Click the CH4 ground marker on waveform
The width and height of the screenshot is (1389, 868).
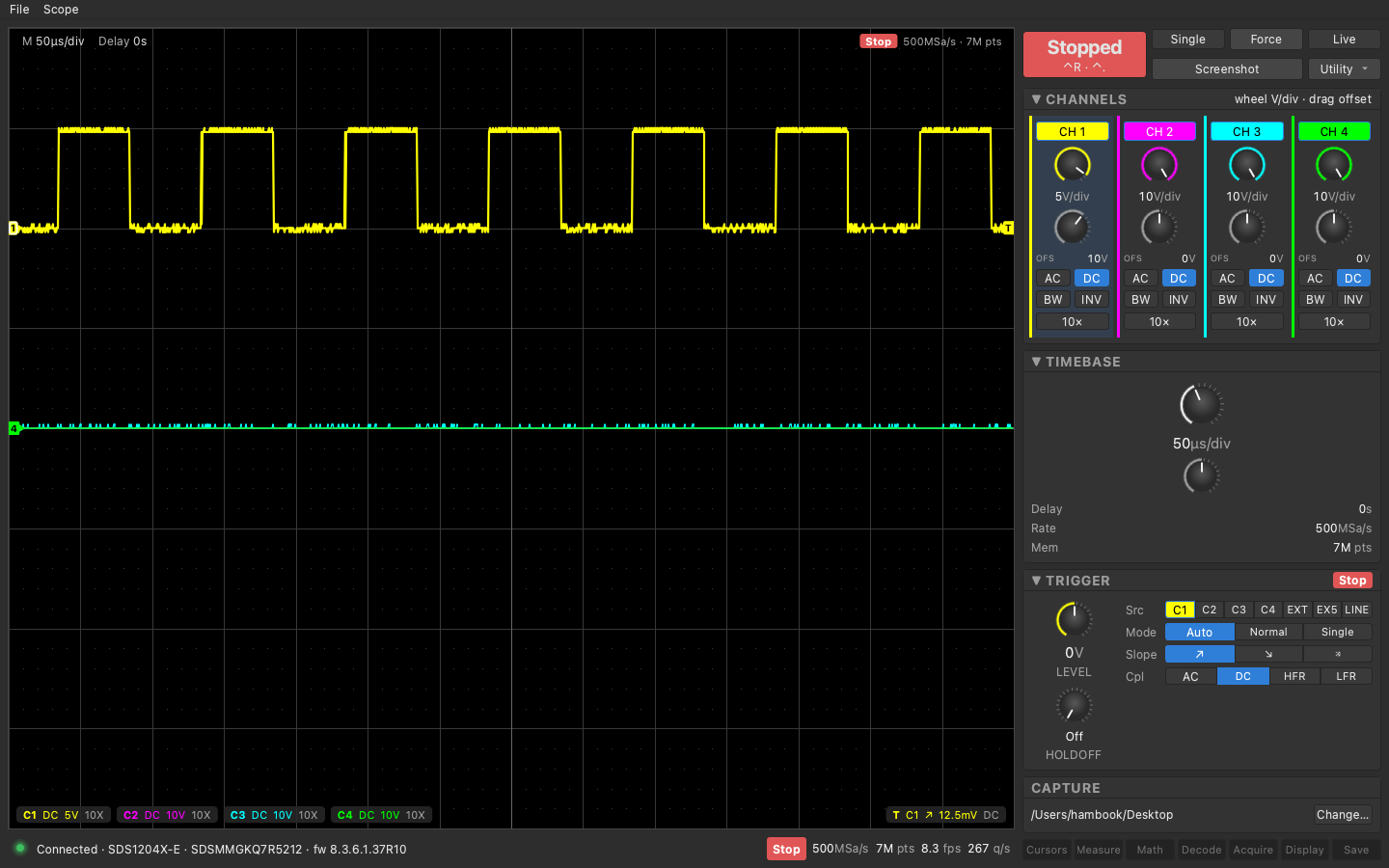pyautogui.click(x=14, y=428)
